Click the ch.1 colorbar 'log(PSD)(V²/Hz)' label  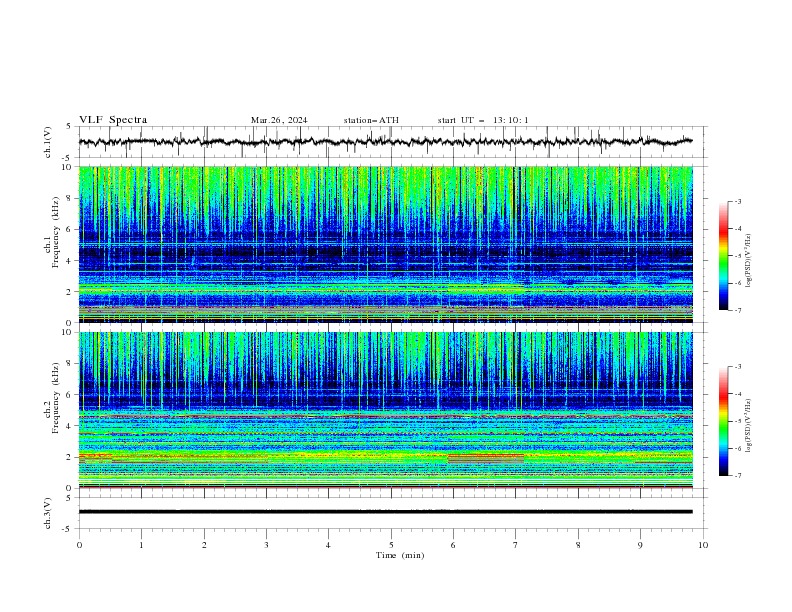(x=749, y=261)
